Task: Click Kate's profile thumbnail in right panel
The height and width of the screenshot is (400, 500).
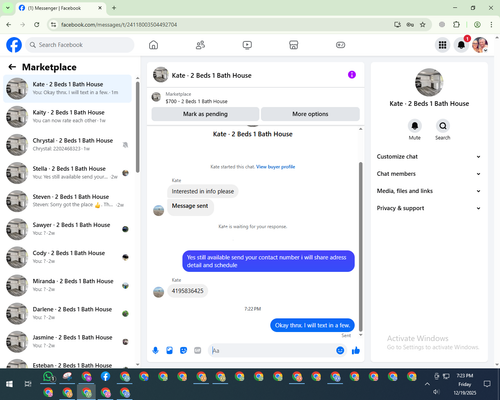Action: 429,82
